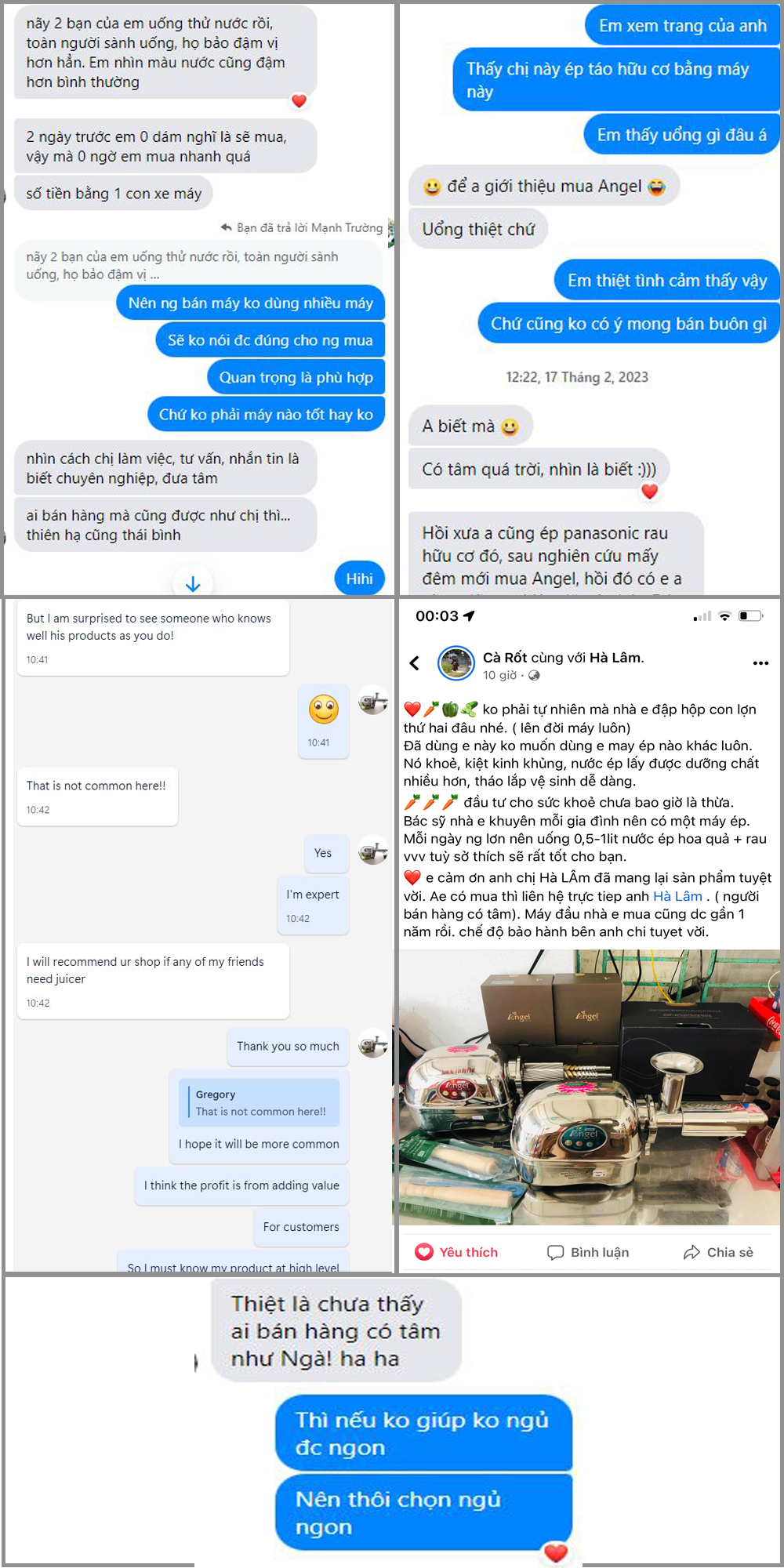
Task: Open the Hà Lâm tagged profile link
Action: tap(677, 896)
